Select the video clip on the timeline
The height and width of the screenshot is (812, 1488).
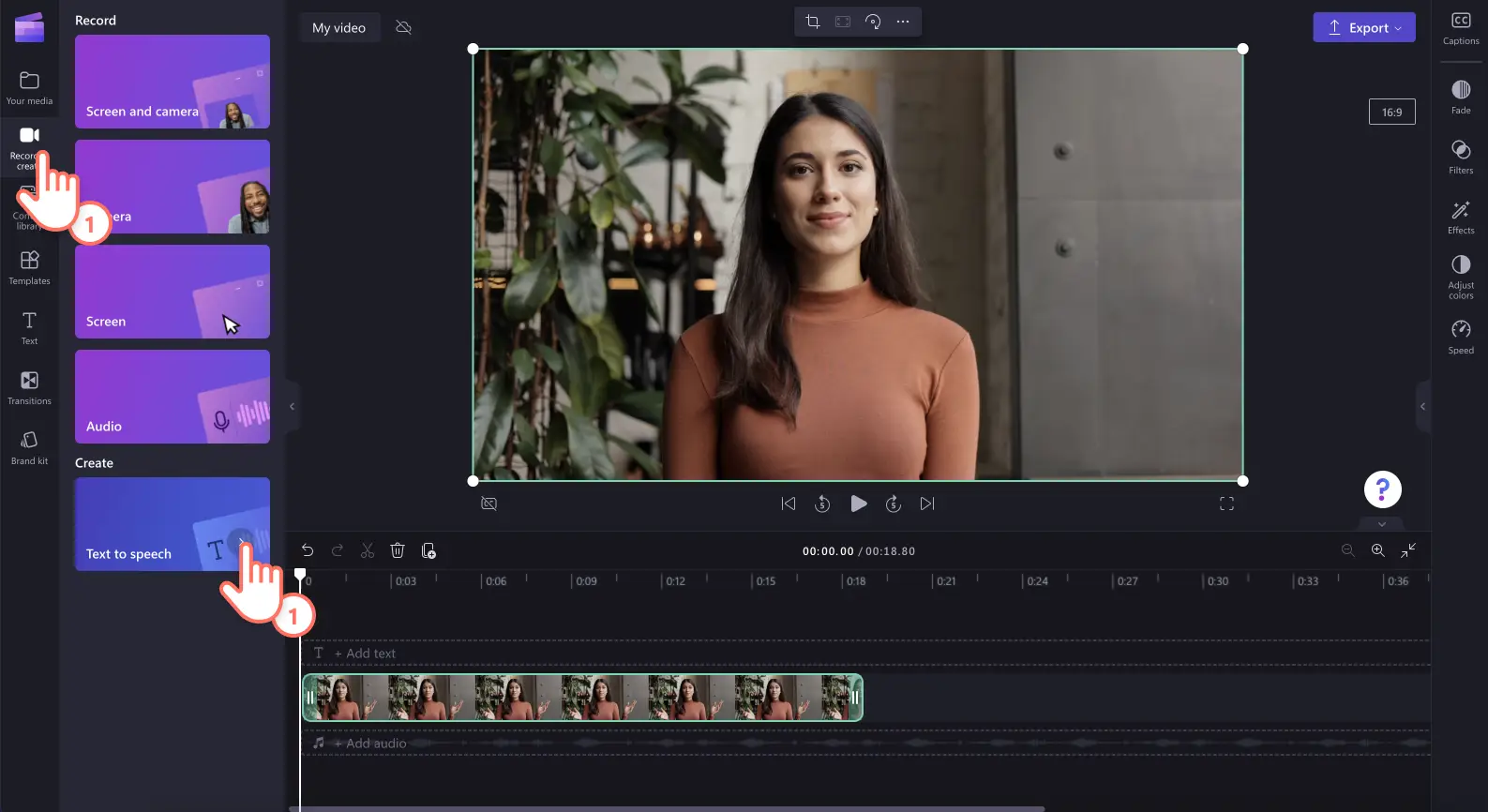pyautogui.click(x=582, y=698)
